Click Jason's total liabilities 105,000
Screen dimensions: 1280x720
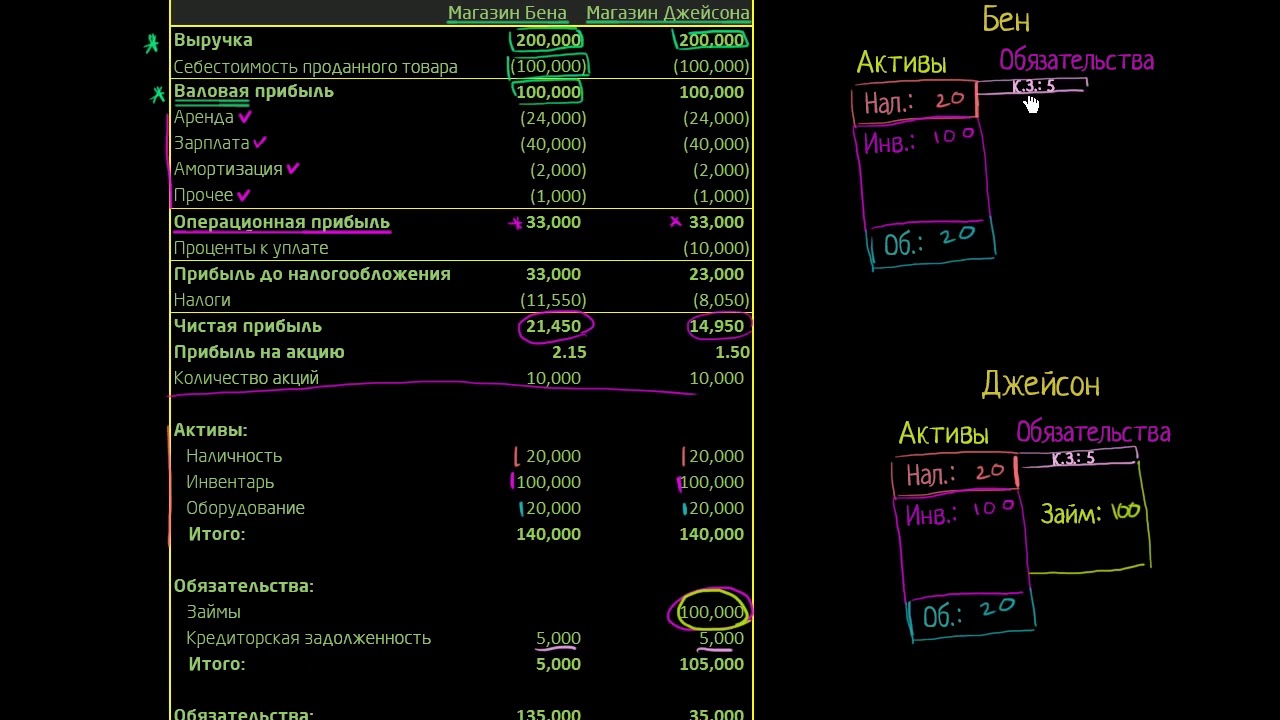coord(711,664)
